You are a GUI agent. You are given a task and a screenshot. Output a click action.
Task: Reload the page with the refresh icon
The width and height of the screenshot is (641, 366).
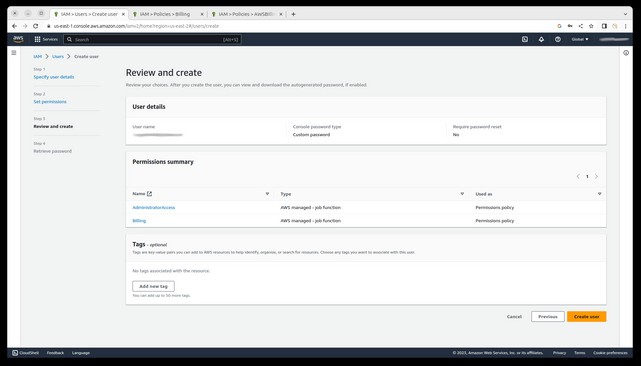(x=36, y=26)
